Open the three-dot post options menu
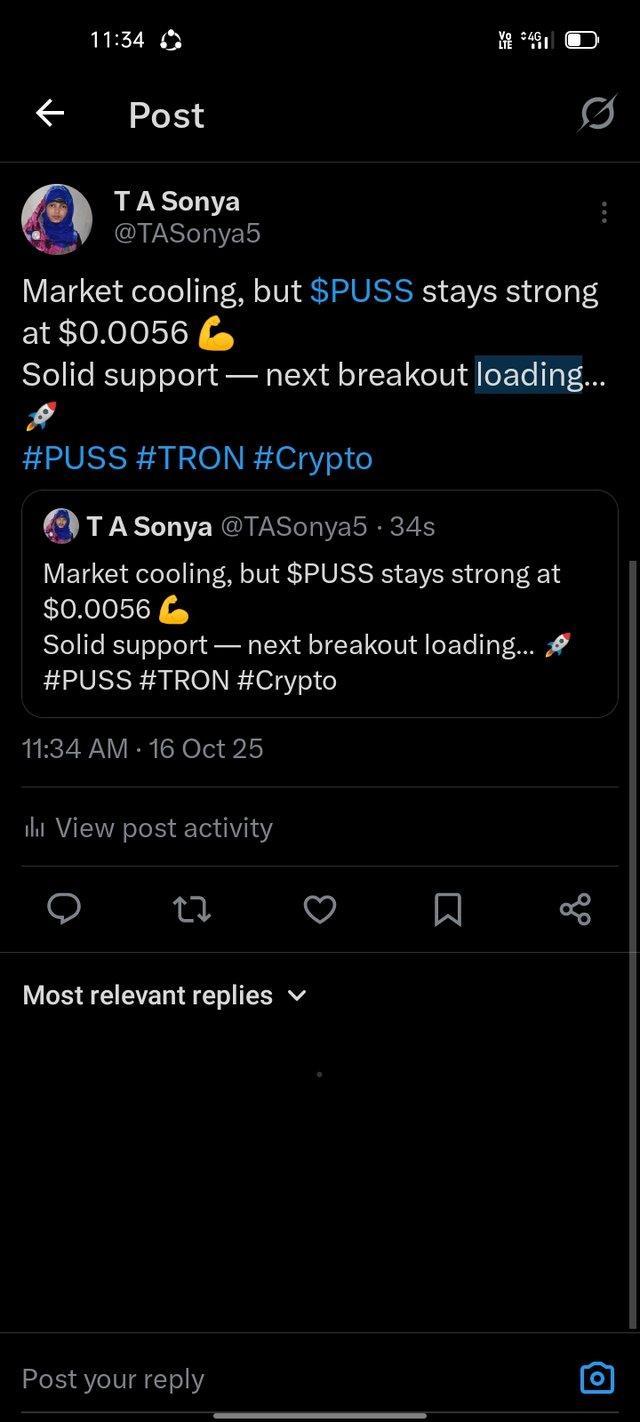640x1422 pixels. 604,213
